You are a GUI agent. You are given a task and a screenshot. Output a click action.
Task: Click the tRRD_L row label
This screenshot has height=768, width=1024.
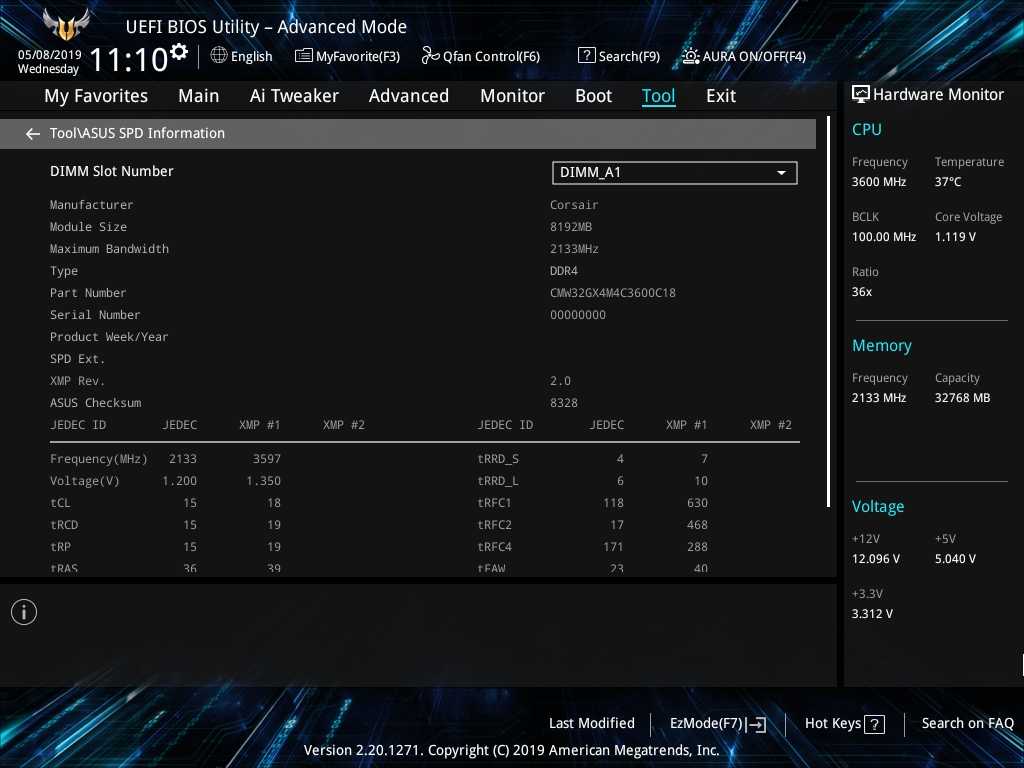[498, 481]
